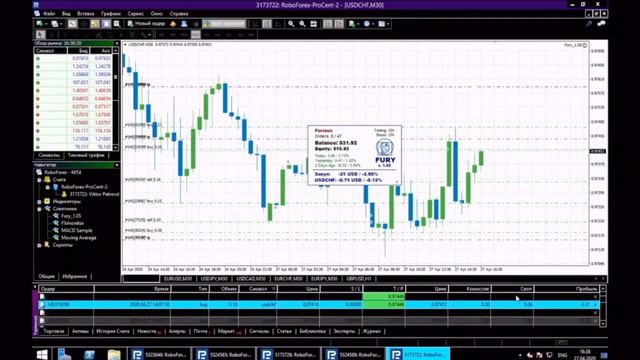Click the Прибыль column header
This screenshot has width=640, height=360.
click(x=567, y=289)
